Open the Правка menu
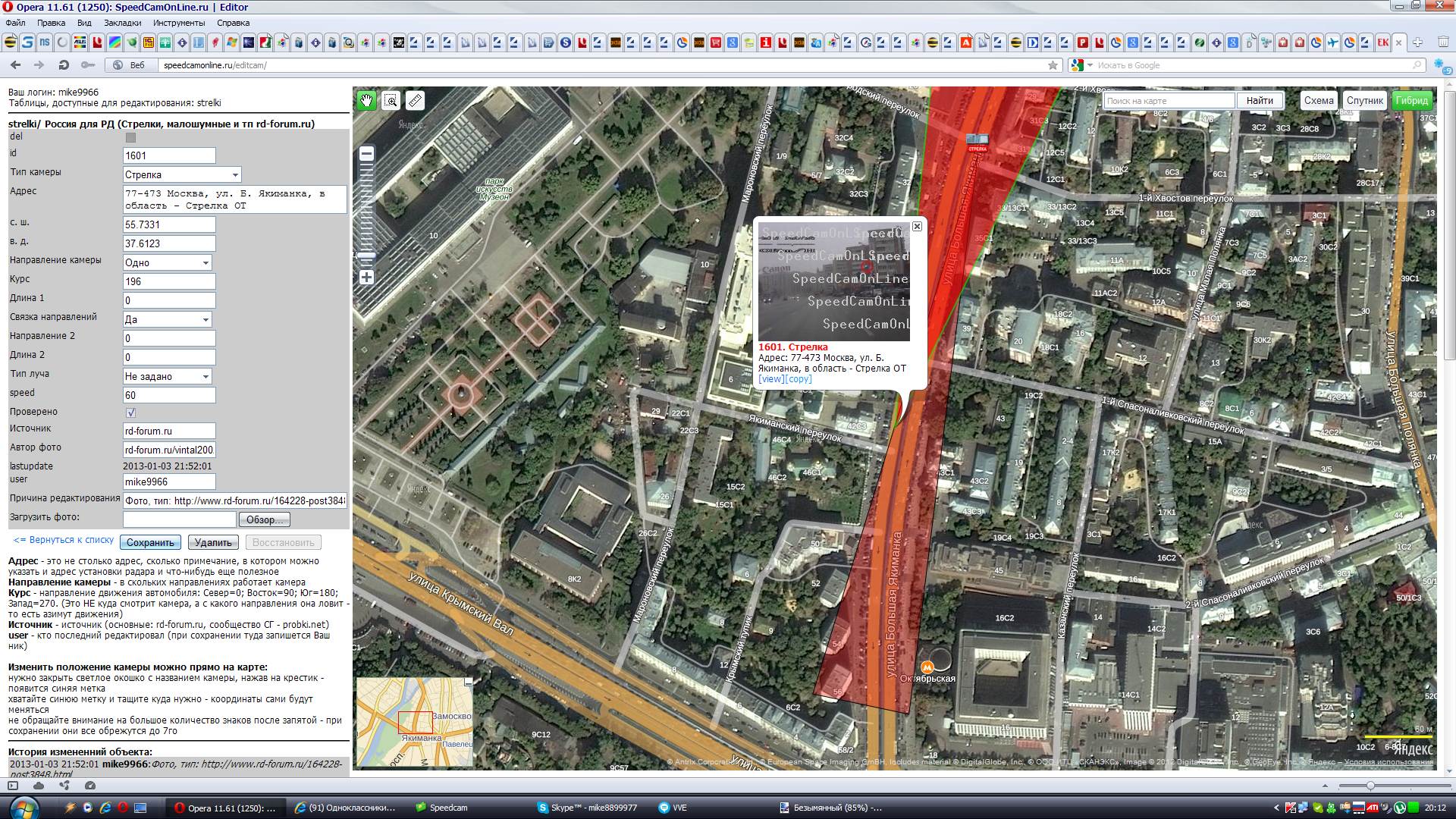 [51, 23]
